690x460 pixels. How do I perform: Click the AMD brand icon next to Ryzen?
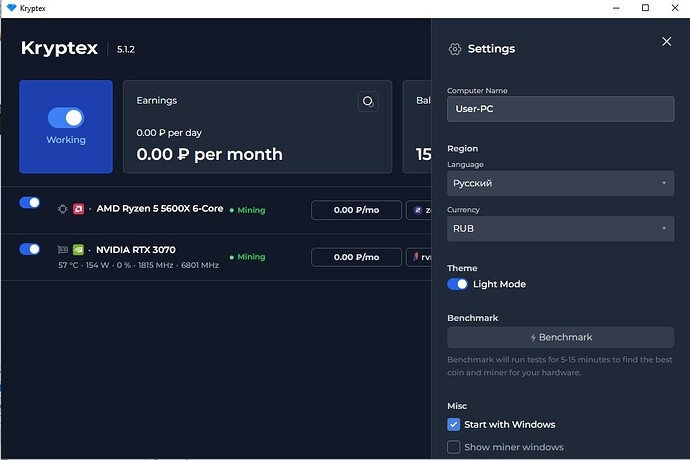point(77,210)
